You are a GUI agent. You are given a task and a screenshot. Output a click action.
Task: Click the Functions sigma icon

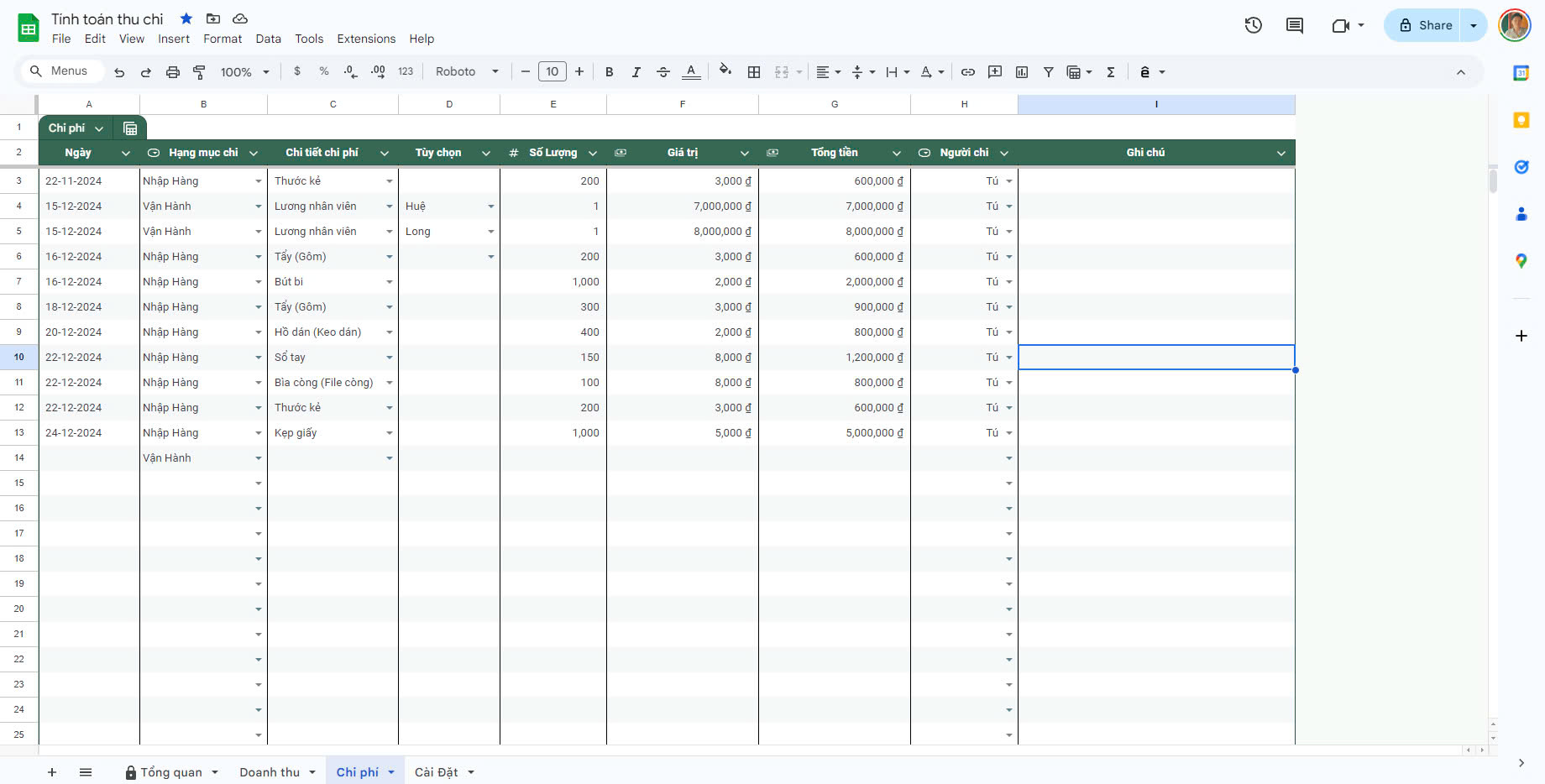coord(1111,72)
